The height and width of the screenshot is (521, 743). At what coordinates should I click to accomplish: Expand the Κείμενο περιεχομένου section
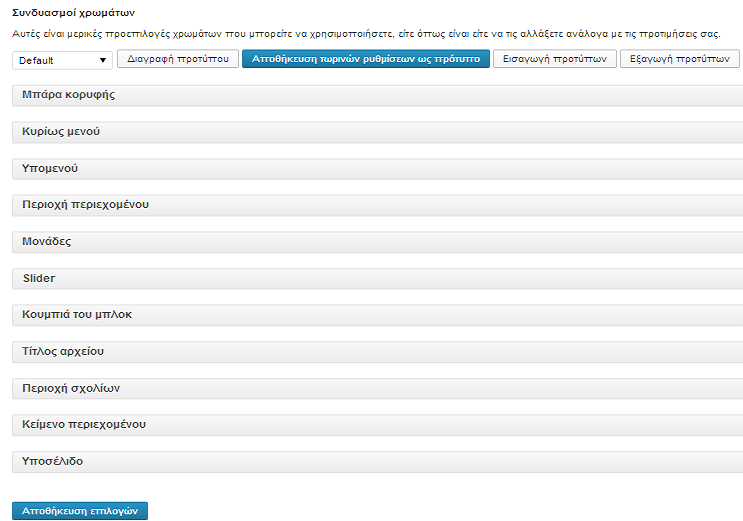tap(378, 425)
